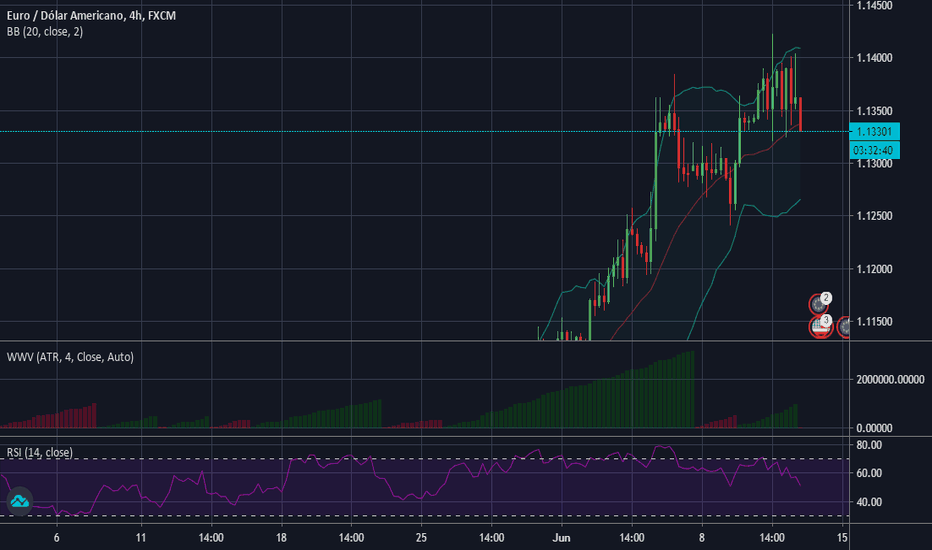932x550 pixels.
Task: Click the 1.13500 price axis label
Action: pyautogui.click(x=874, y=111)
